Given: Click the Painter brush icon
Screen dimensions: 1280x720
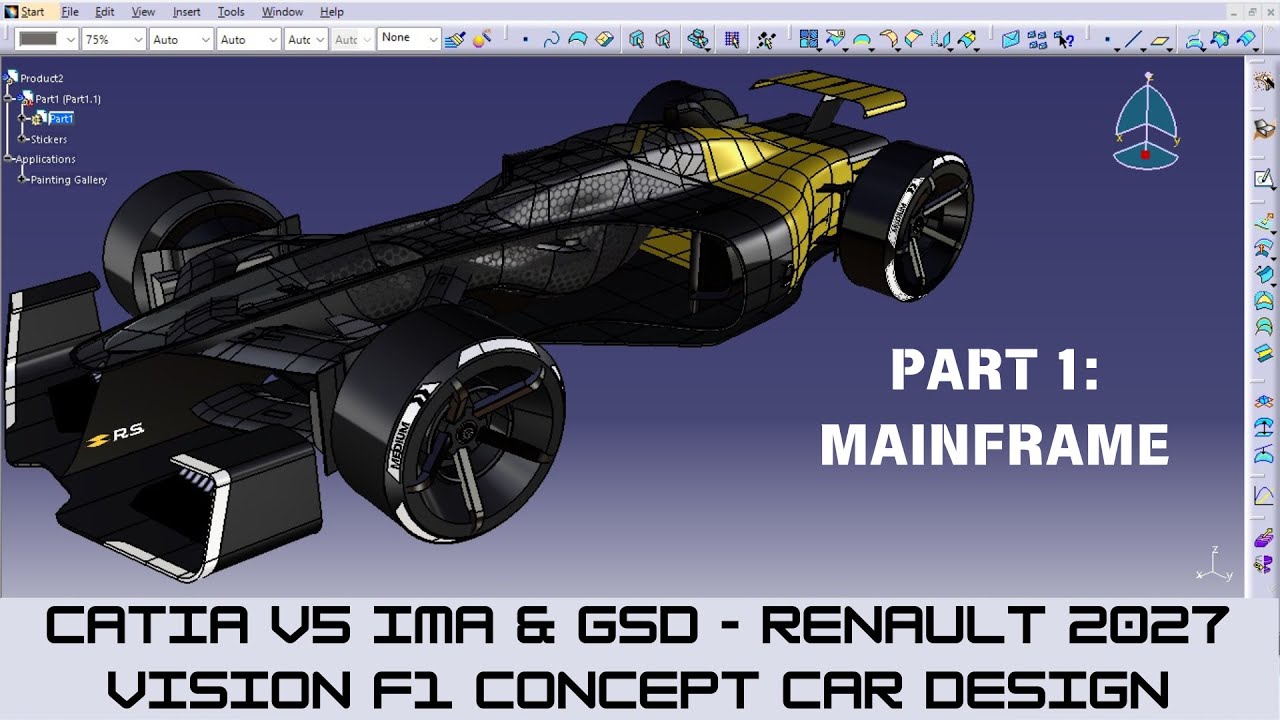Looking at the screenshot, I should pyautogui.click(x=455, y=40).
